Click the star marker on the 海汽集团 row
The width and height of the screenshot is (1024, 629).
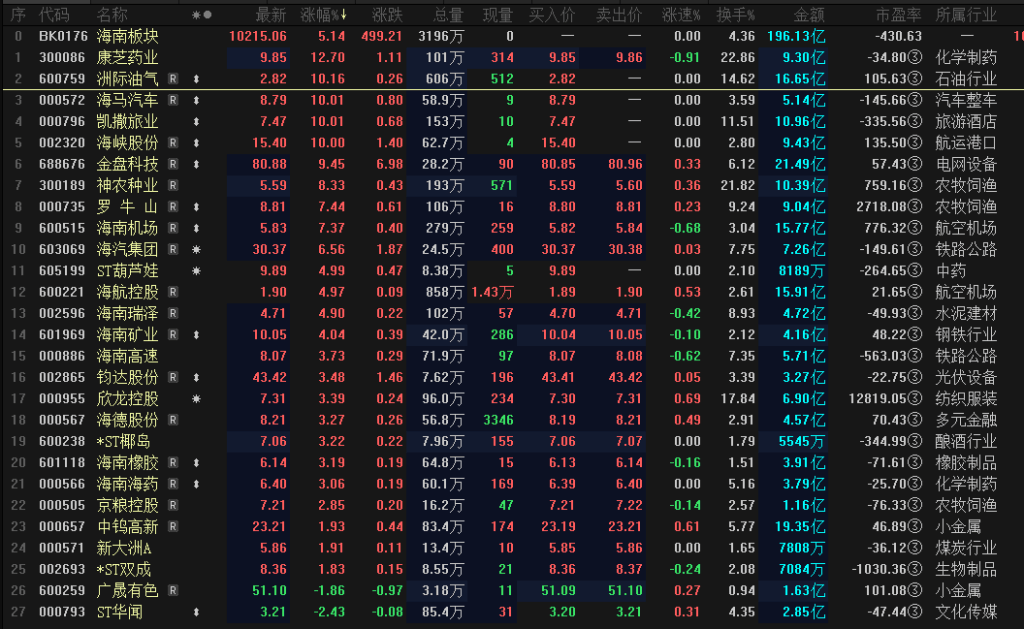tap(197, 249)
